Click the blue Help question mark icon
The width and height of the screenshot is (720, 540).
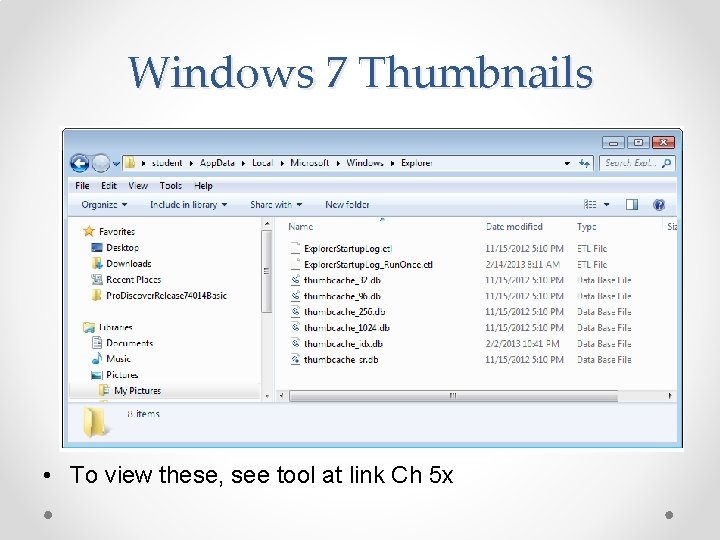click(659, 205)
